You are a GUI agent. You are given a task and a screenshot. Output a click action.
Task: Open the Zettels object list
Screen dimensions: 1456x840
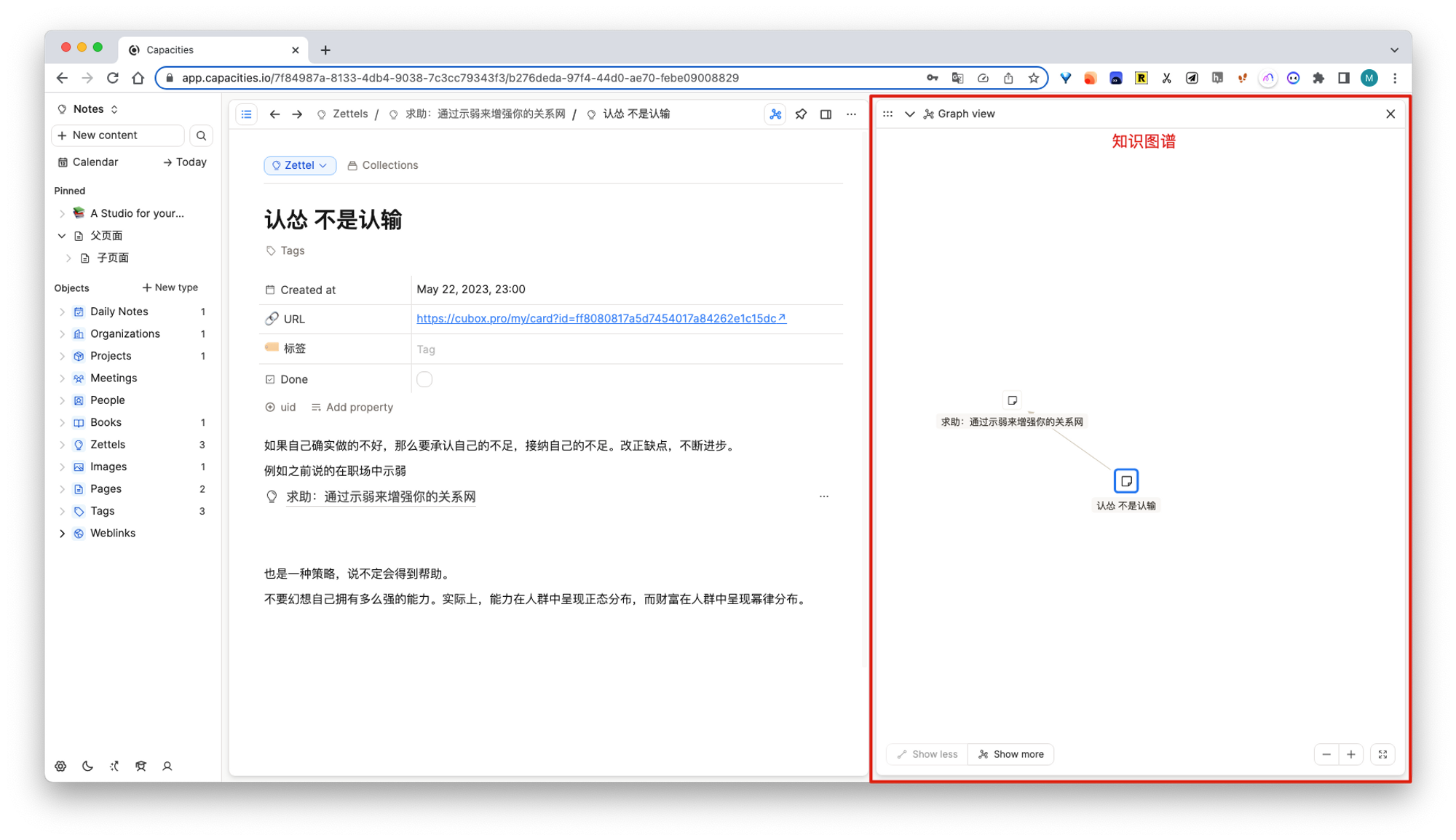pyautogui.click(x=108, y=445)
